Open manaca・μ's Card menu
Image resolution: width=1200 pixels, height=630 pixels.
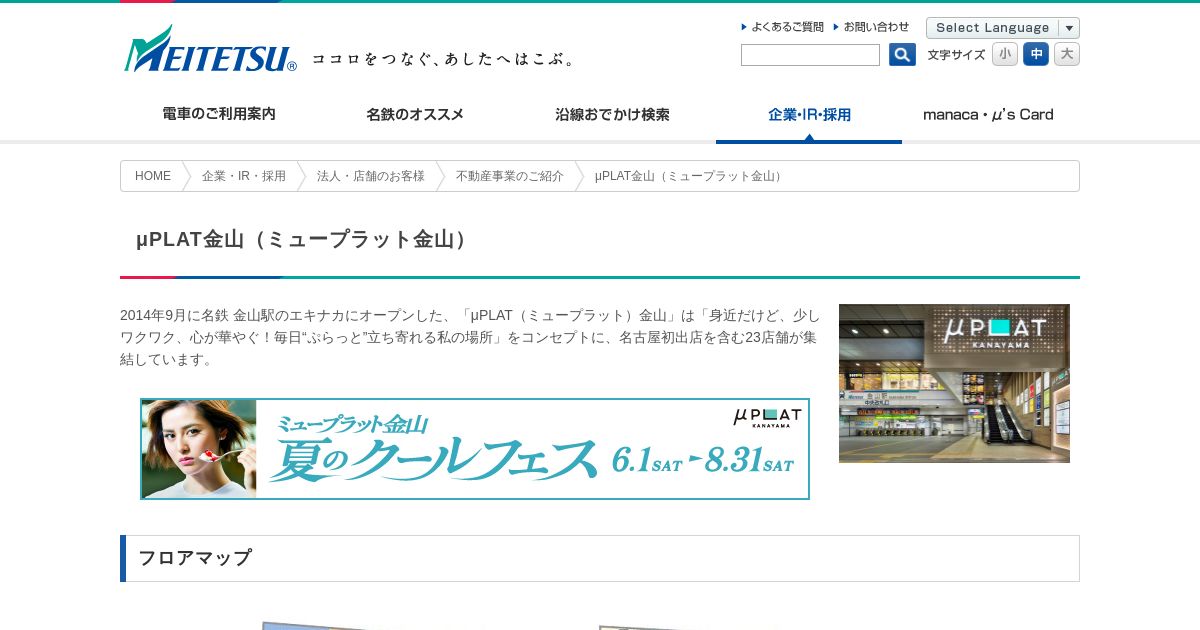pyautogui.click(x=988, y=114)
